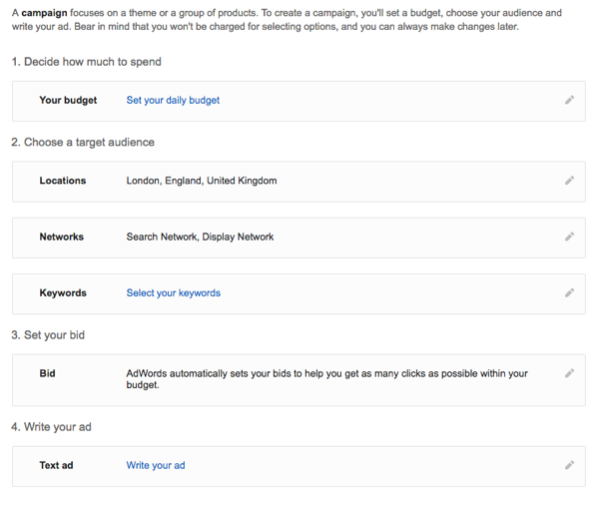This screenshot has width=599, height=513.
Task: Click the Networks row pencil edit icon
Action: (569, 237)
